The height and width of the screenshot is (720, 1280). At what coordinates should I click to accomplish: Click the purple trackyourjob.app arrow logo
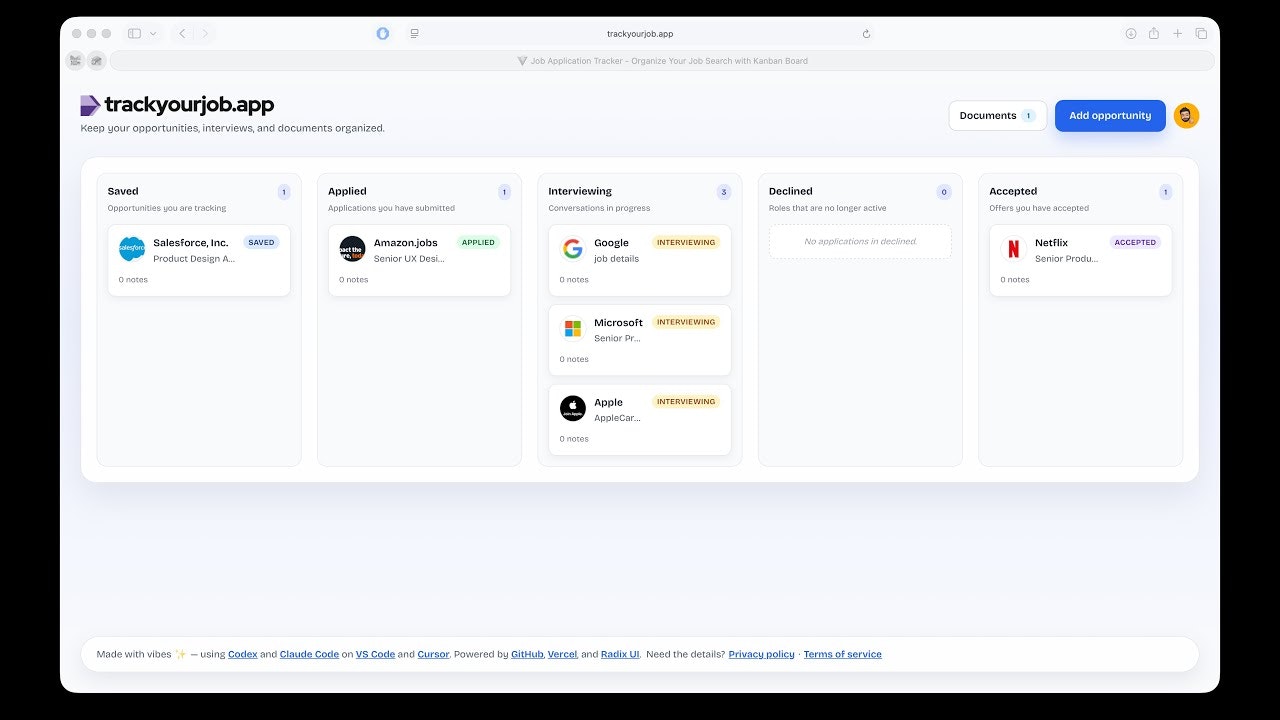(x=88, y=104)
